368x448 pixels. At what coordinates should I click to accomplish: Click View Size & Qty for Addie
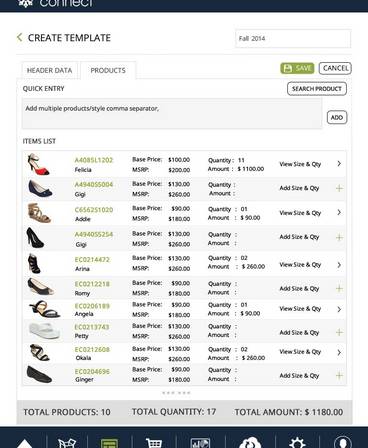coord(300,213)
